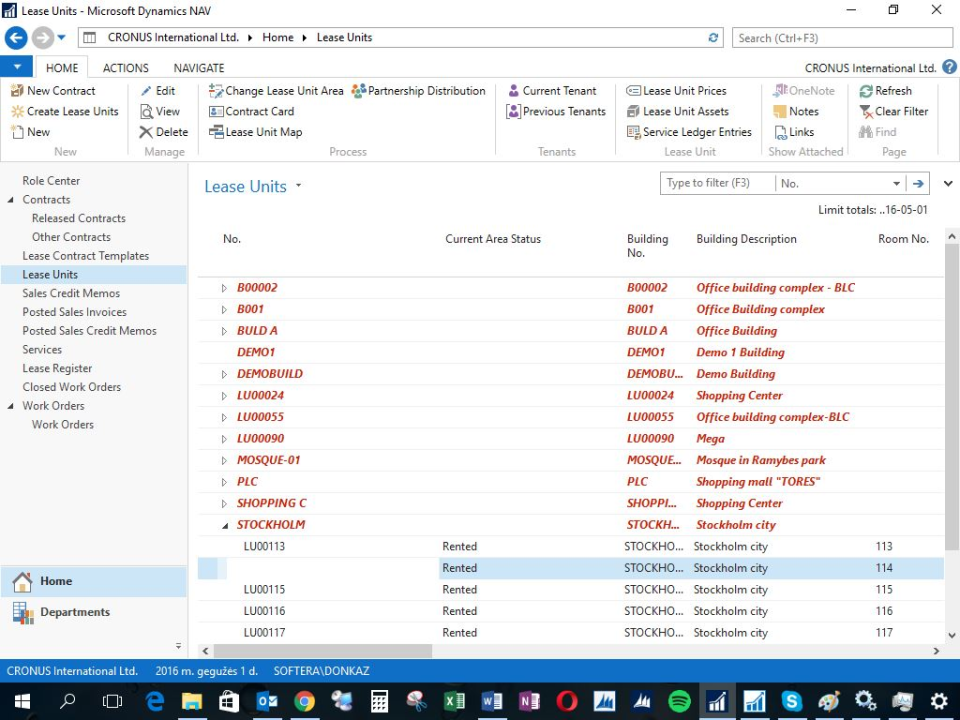This screenshot has height=720, width=960.
Task: Switch to the ACTIONS ribbon tab
Action: coord(126,68)
